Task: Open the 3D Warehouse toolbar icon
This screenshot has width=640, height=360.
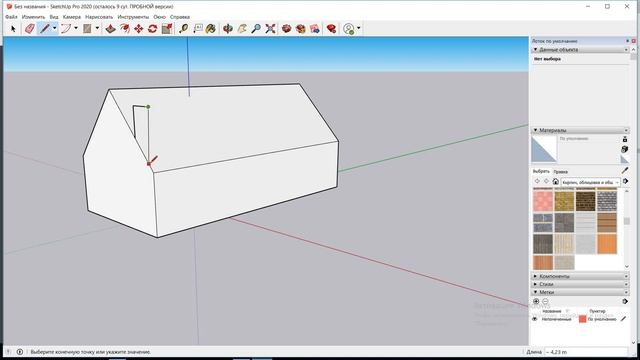Action: [287, 29]
